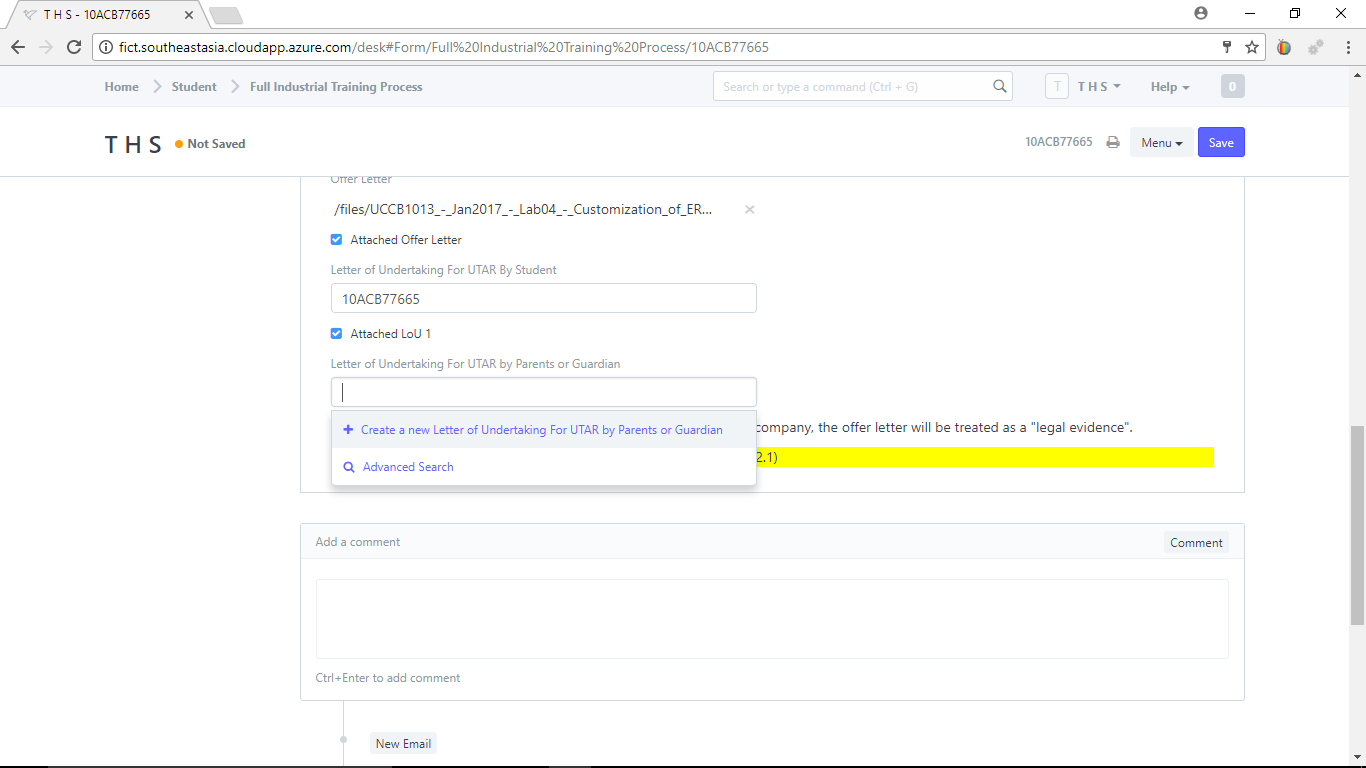Image resolution: width=1366 pixels, height=768 pixels.
Task: Click the Ctrl+Enter to add comment hint
Action: (x=388, y=678)
